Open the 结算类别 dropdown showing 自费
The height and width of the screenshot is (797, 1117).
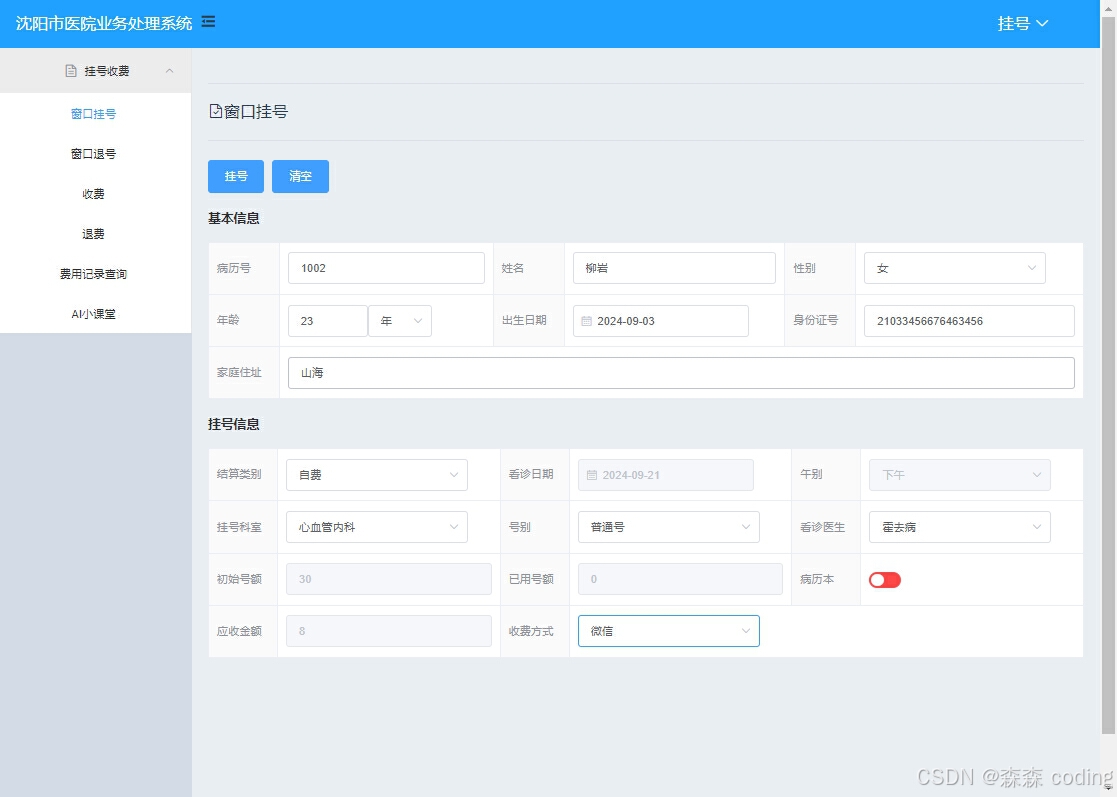coord(377,475)
